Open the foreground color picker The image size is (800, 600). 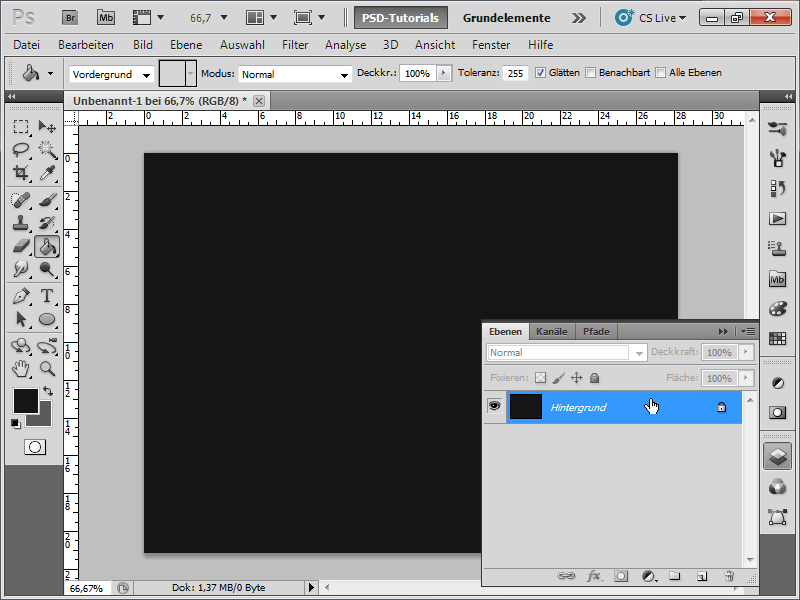coord(26,401)
